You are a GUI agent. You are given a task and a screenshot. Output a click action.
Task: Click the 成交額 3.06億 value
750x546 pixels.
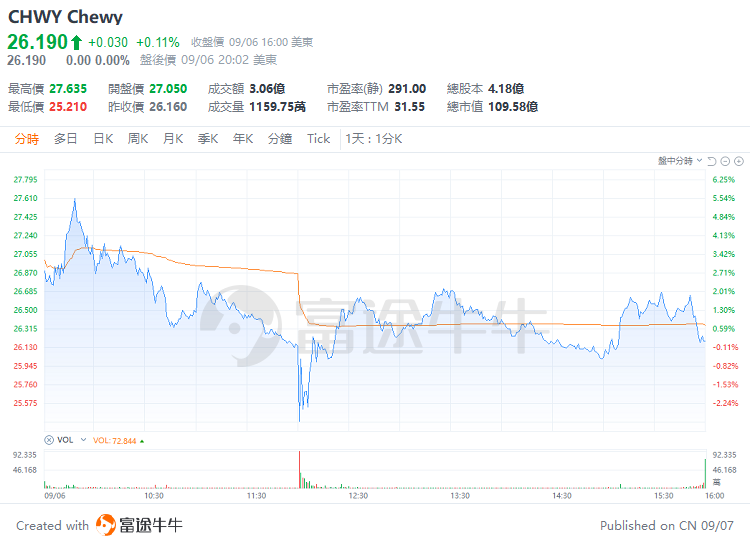(267, 89)
